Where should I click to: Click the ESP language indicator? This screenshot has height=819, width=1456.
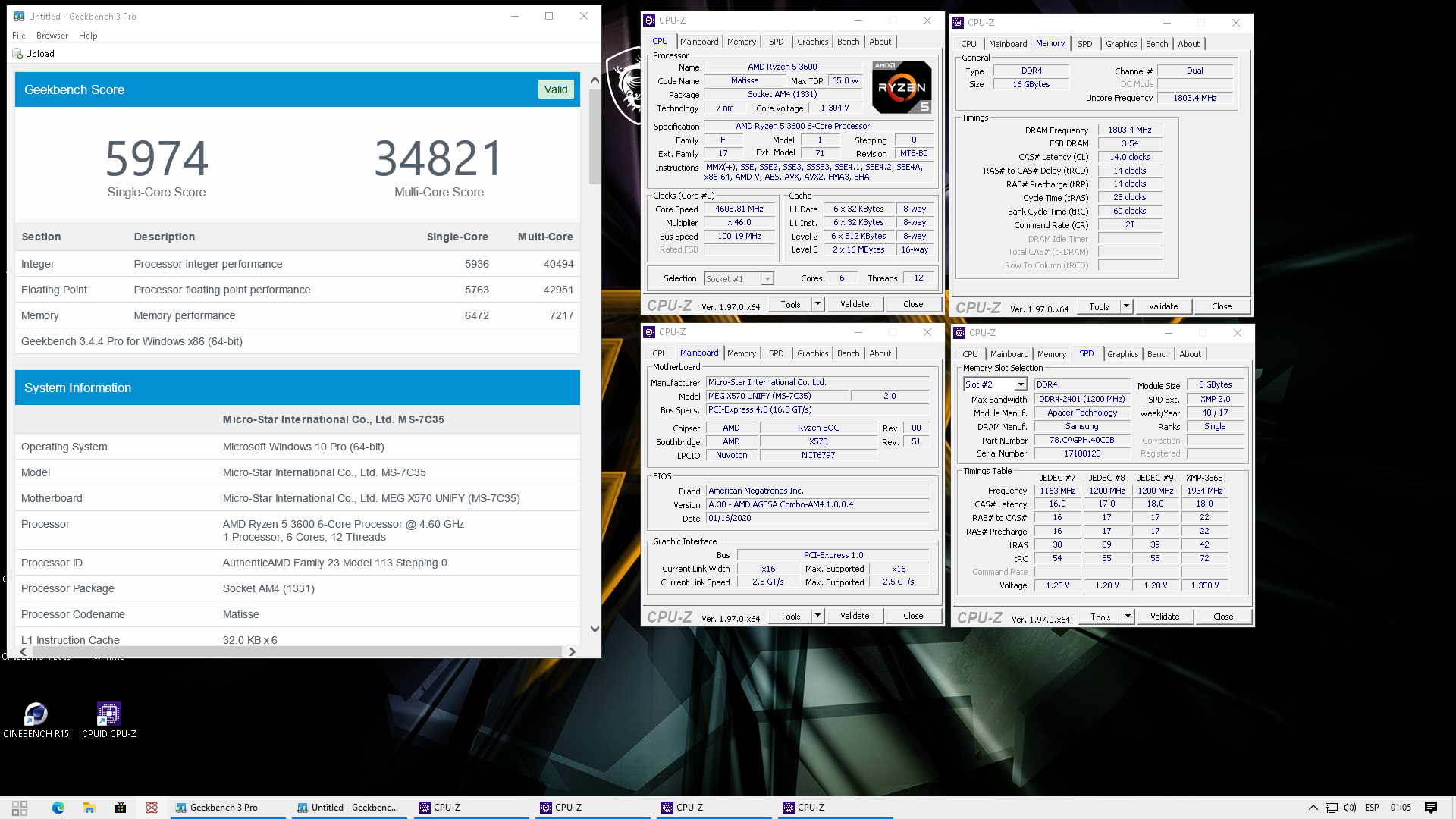1372,808
